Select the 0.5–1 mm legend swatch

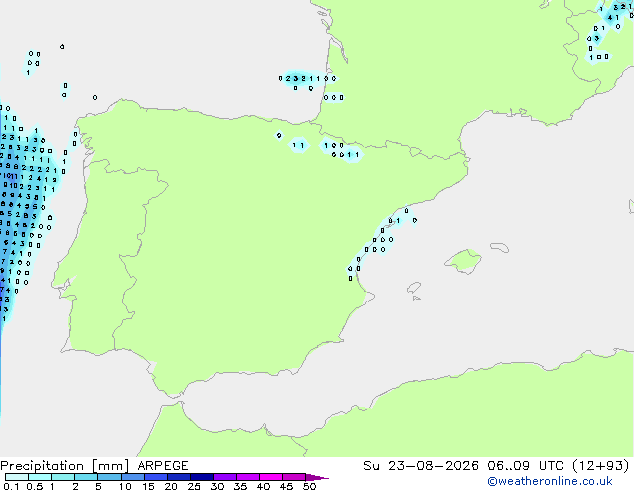40,477
